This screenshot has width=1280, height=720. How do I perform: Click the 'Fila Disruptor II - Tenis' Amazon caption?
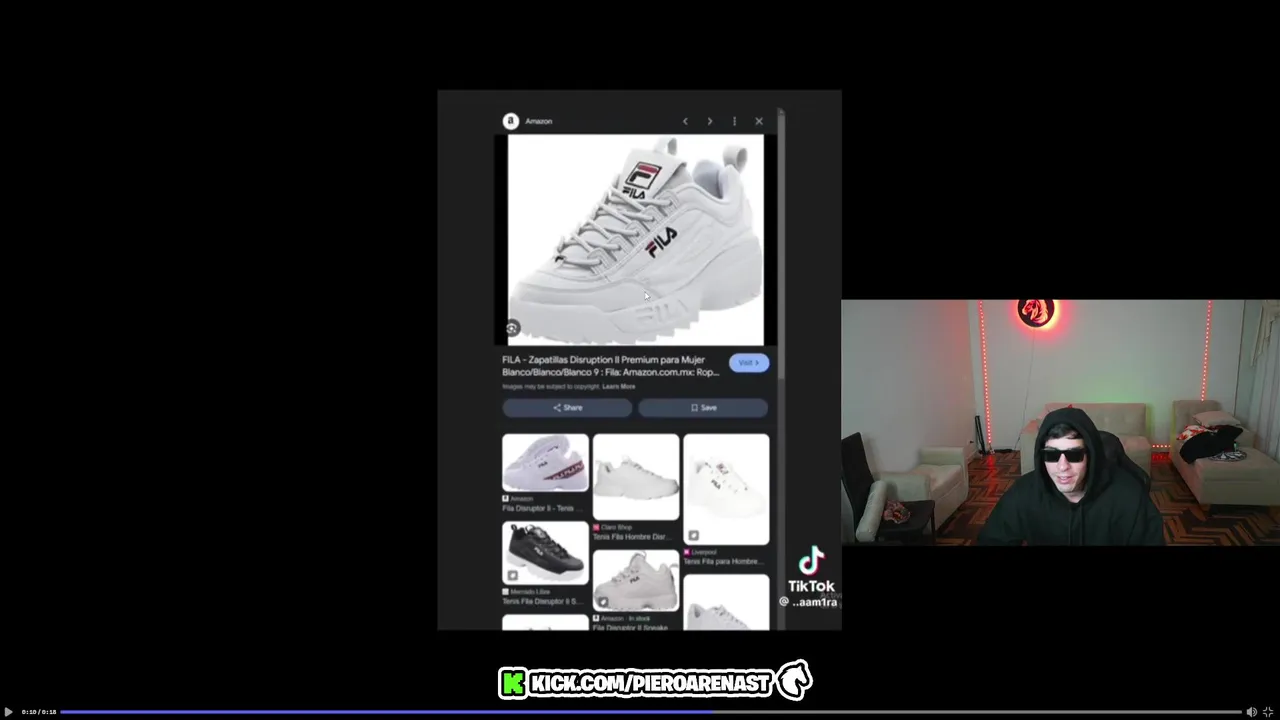pos(541,508)
